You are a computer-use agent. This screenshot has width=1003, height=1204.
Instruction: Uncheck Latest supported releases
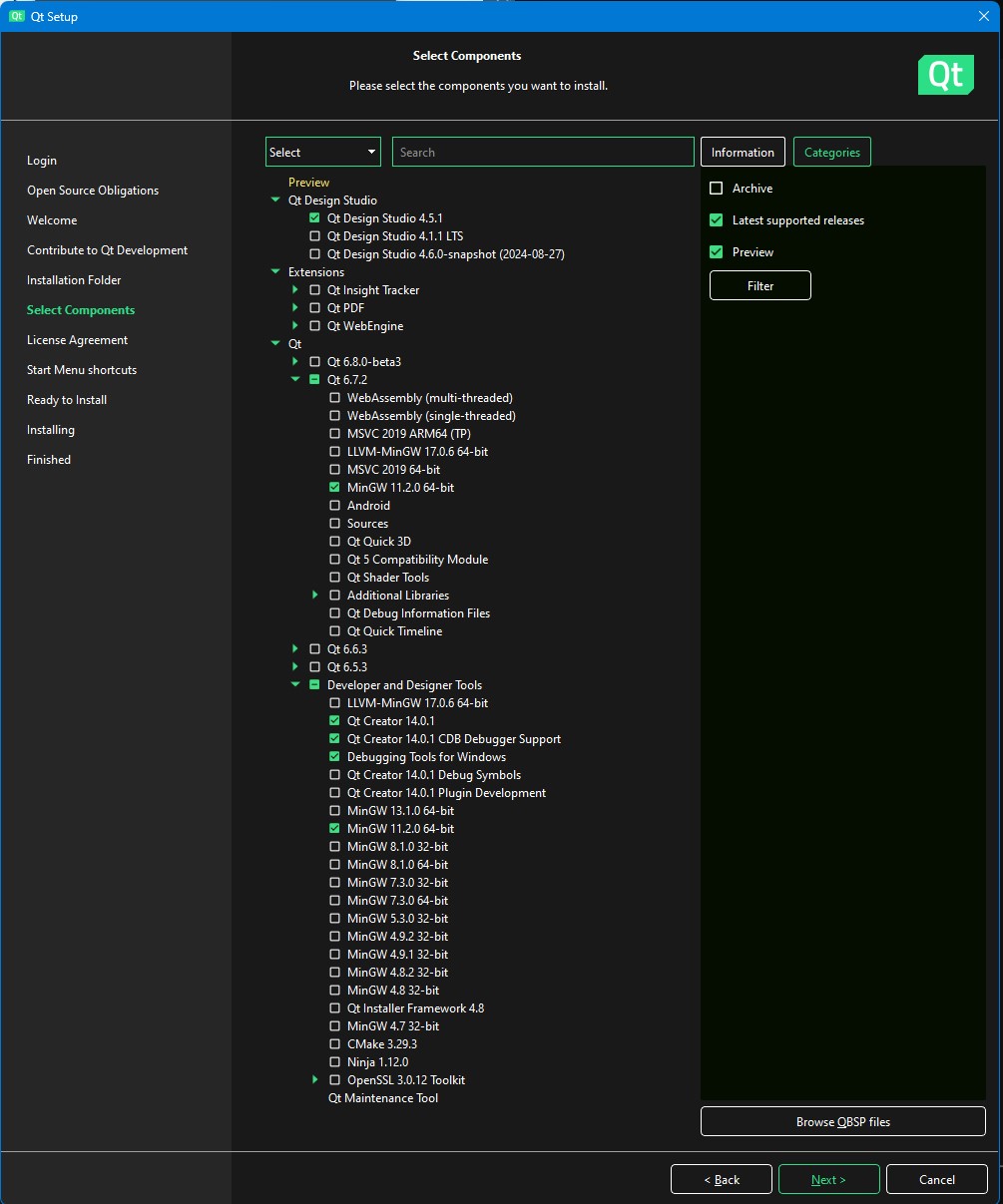click(x=716, y=220)
